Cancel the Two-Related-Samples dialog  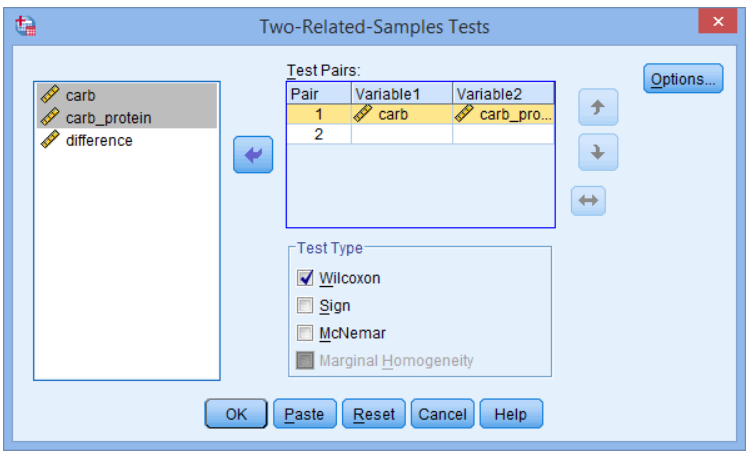pyautogui.click(x=443, y=414)
